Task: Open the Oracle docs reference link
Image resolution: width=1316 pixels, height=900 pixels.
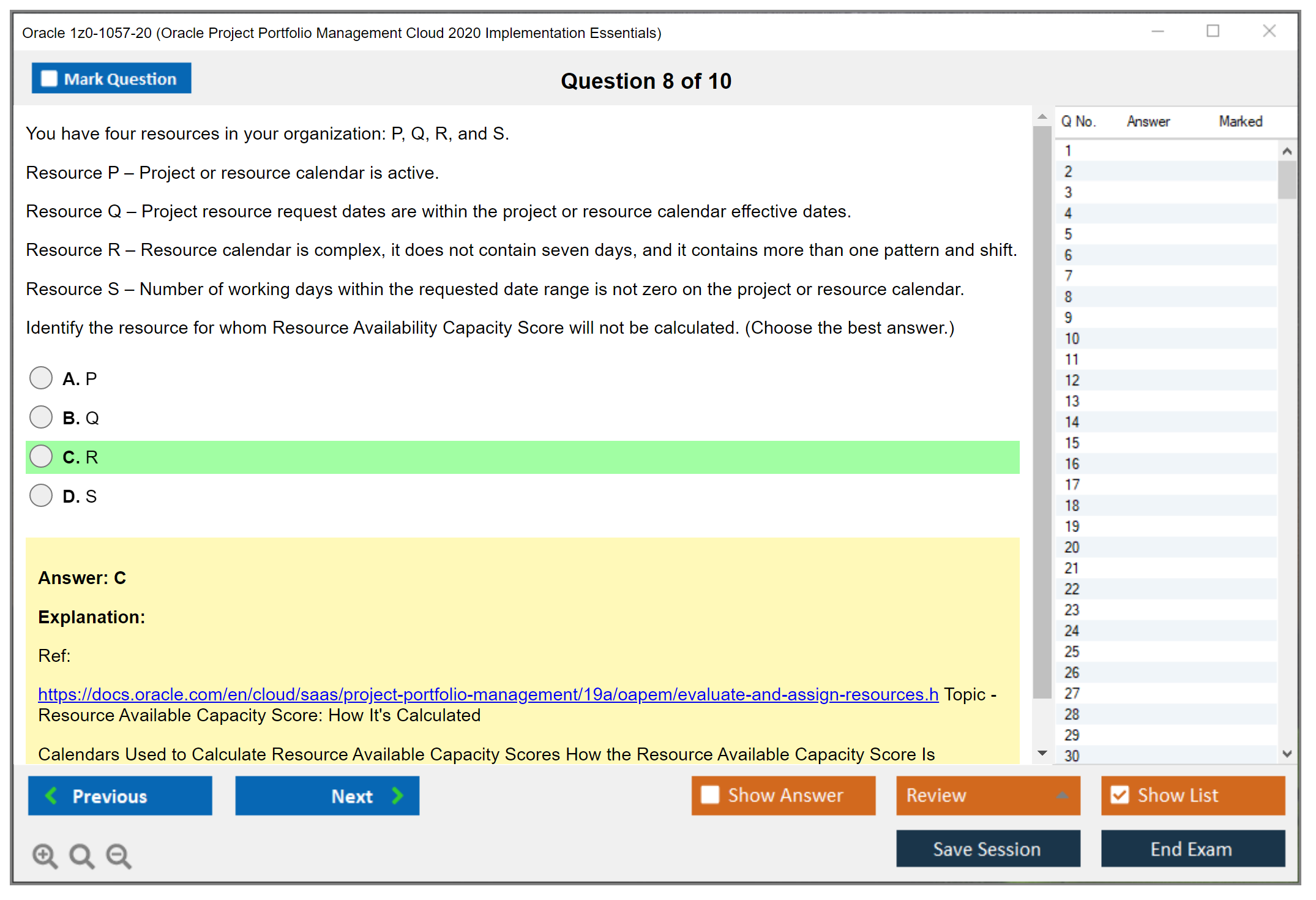Action: [488, 694]
